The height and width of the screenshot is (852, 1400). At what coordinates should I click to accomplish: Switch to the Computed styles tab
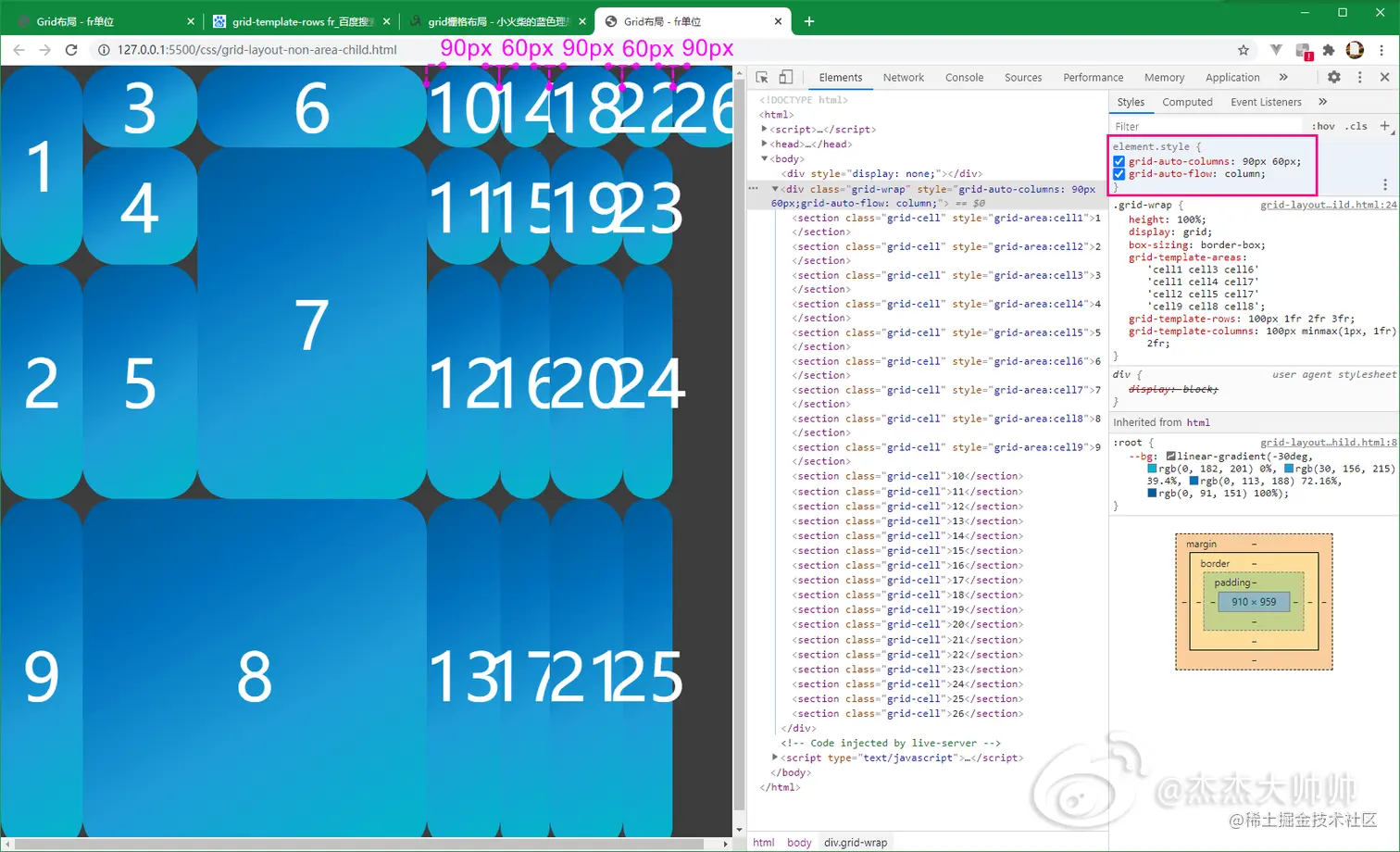(x=1187, y=102)
